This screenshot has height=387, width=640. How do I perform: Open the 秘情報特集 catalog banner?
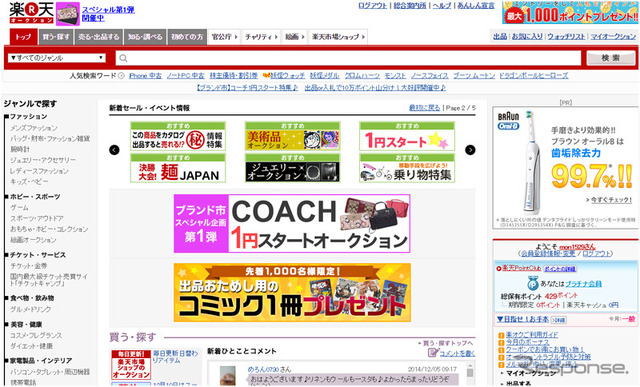[178, 136]
